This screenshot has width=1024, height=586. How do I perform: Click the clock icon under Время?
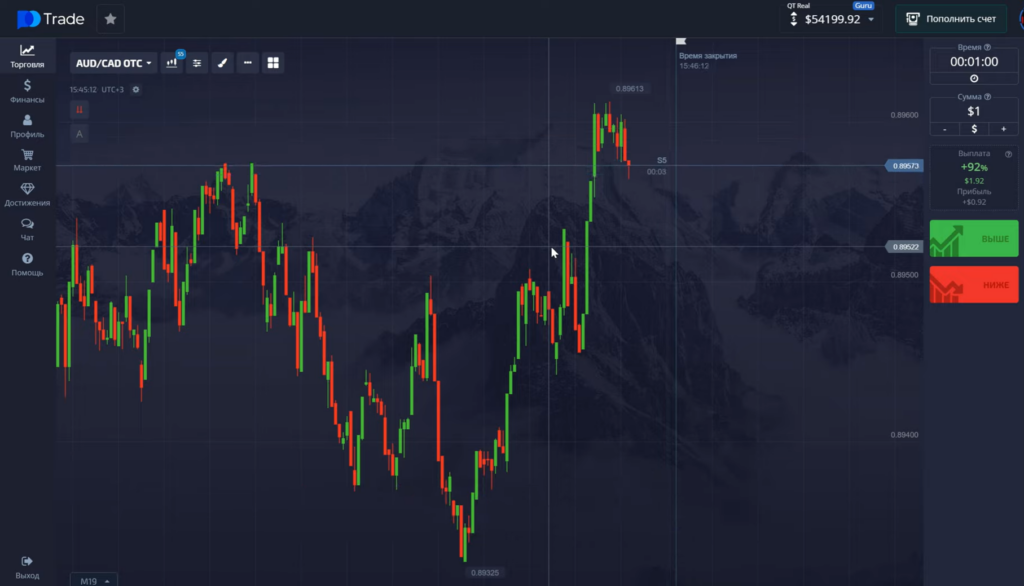(974, 78)
